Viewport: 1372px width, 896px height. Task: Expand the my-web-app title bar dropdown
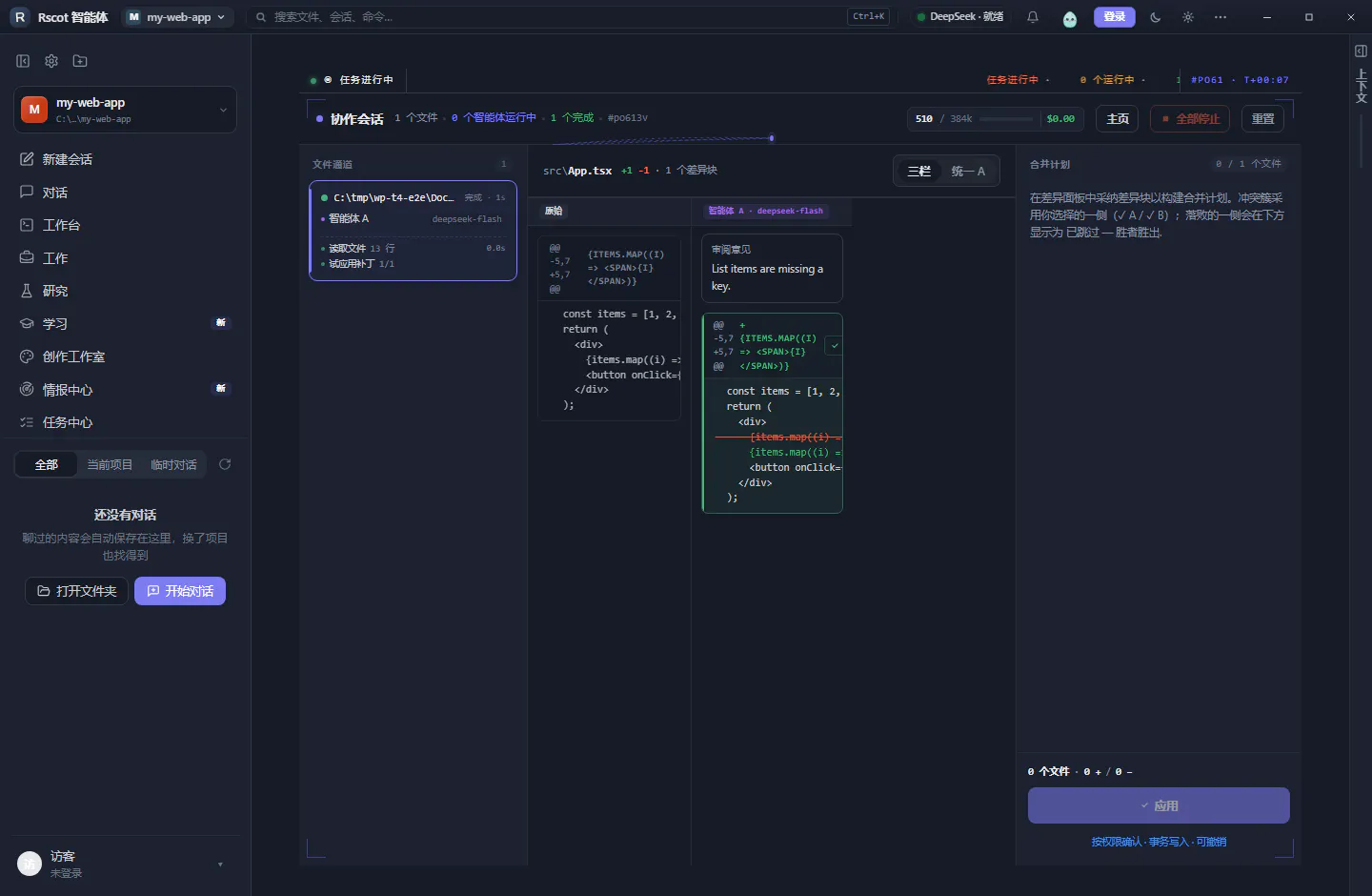tap(178, 17)
